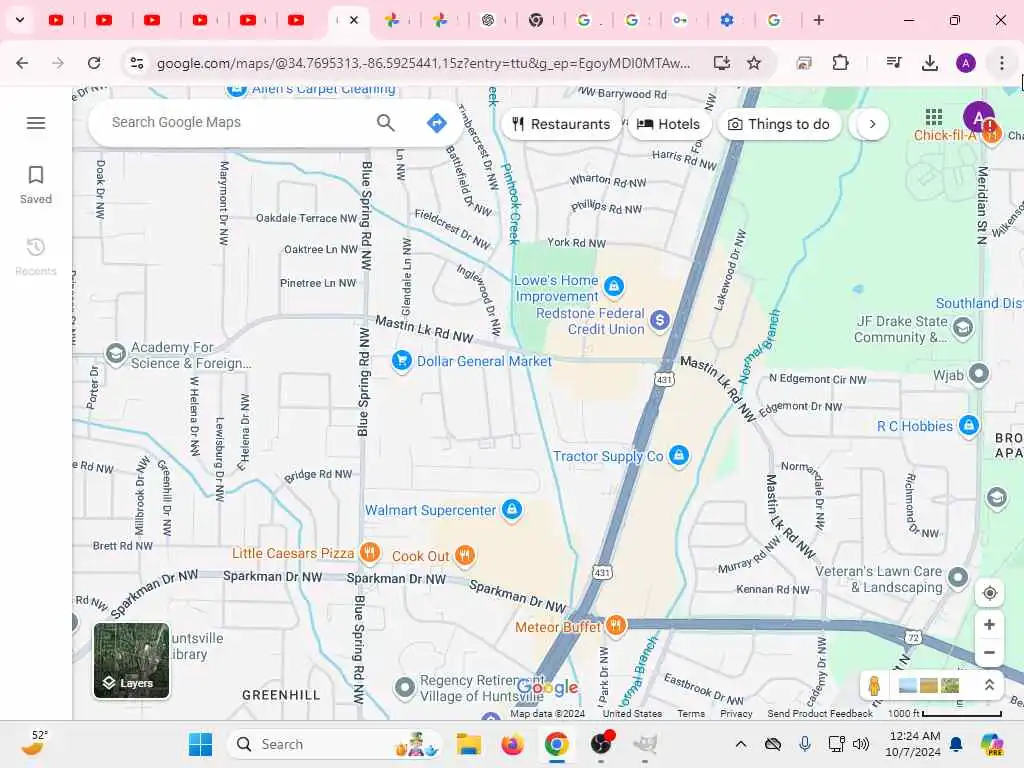This screenshot has height=768, width=1024.
Task: Open the Privacy link
Action: (736, 714)
